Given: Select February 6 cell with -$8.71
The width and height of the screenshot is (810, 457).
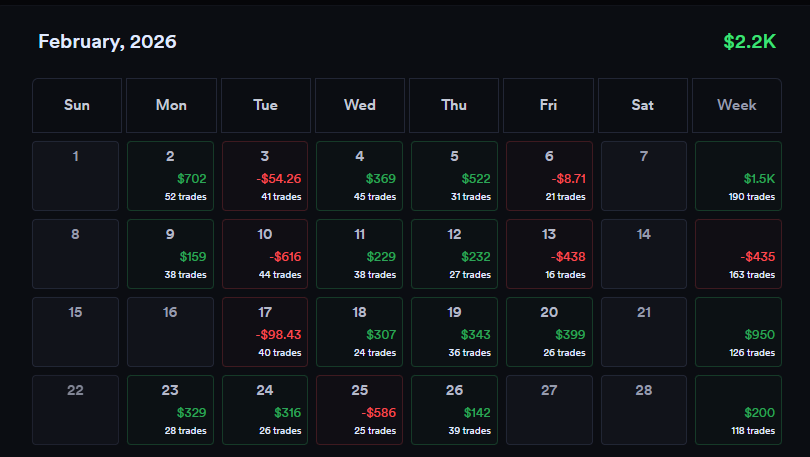Looking at the screenshot, I should coord(549,176).
